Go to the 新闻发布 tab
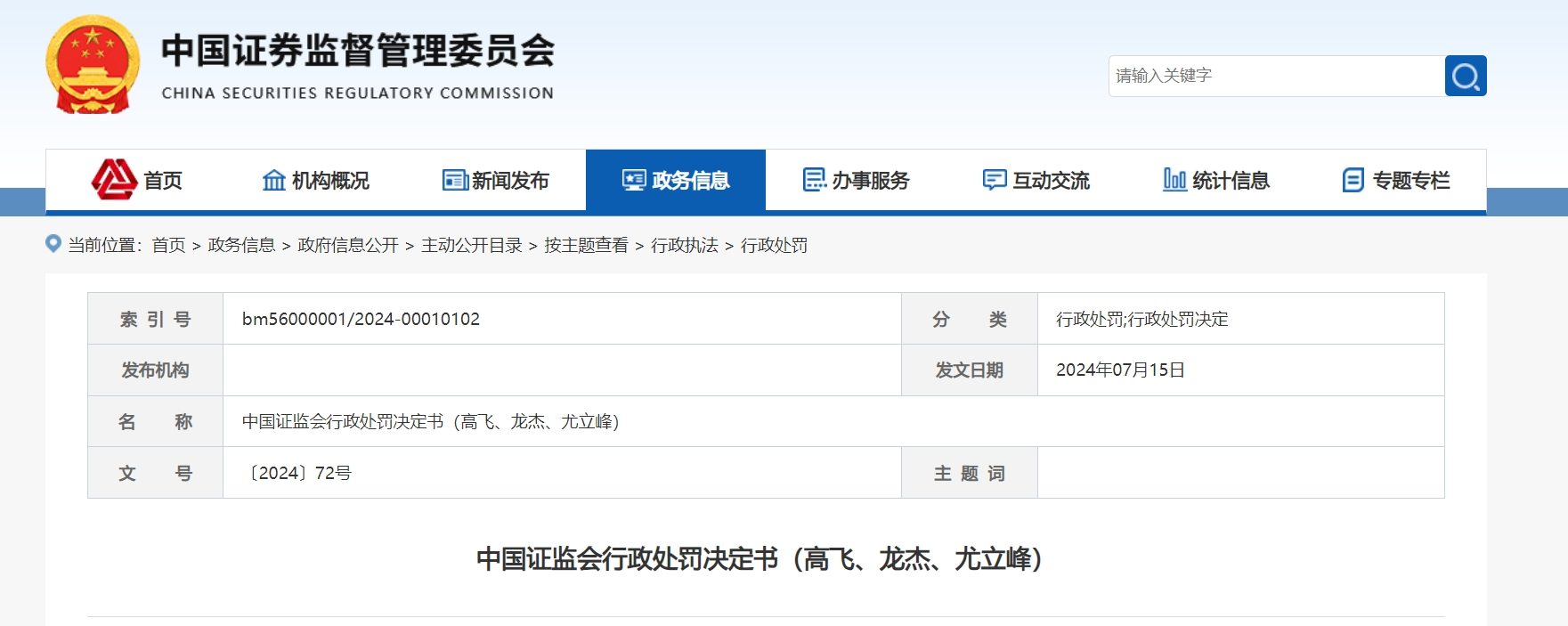1568x626 pixels. coord(496,180)
